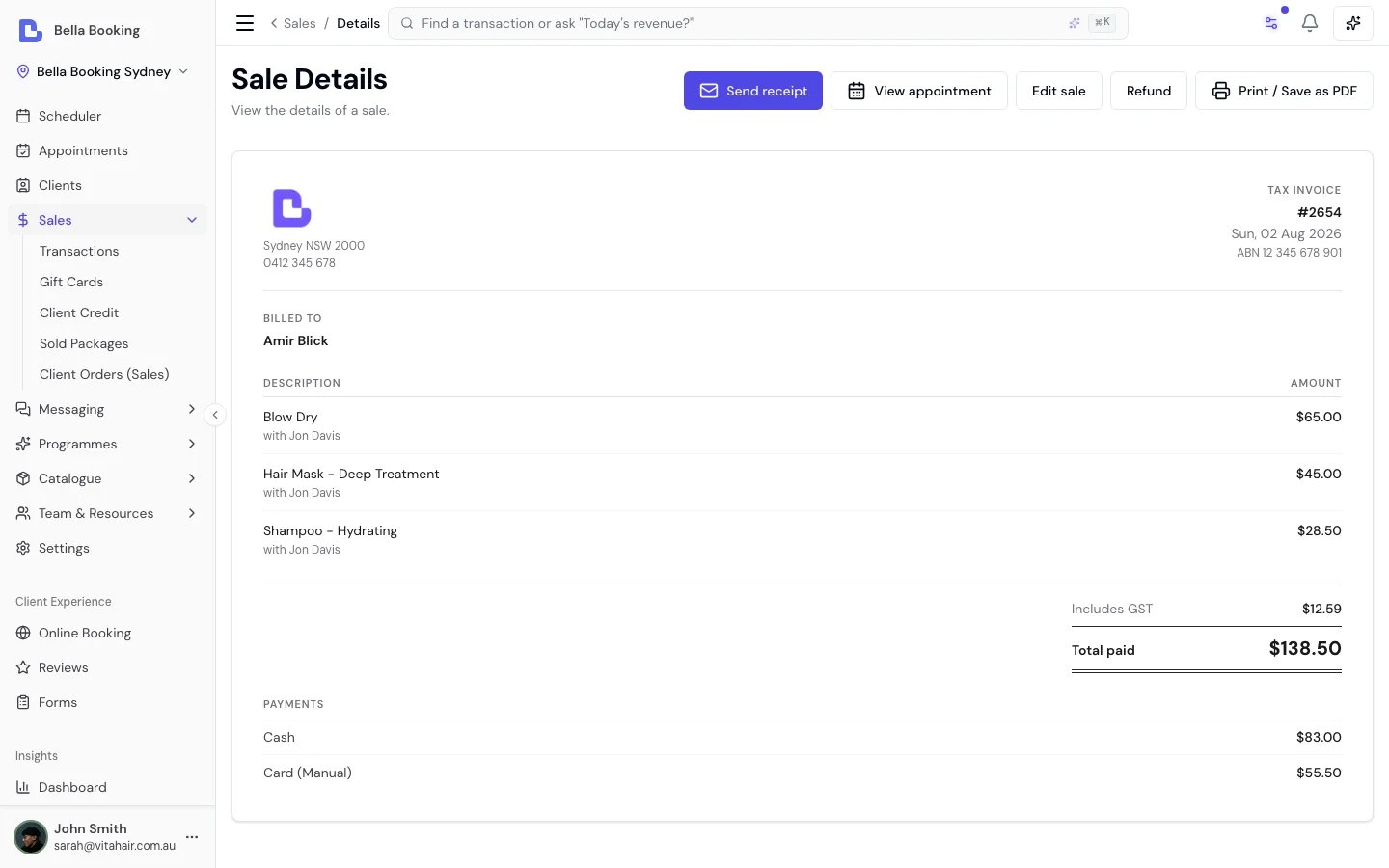Open Sold Packages under Sales
This screenshot has height=868, width=1389.
click(x=84, y=343)
